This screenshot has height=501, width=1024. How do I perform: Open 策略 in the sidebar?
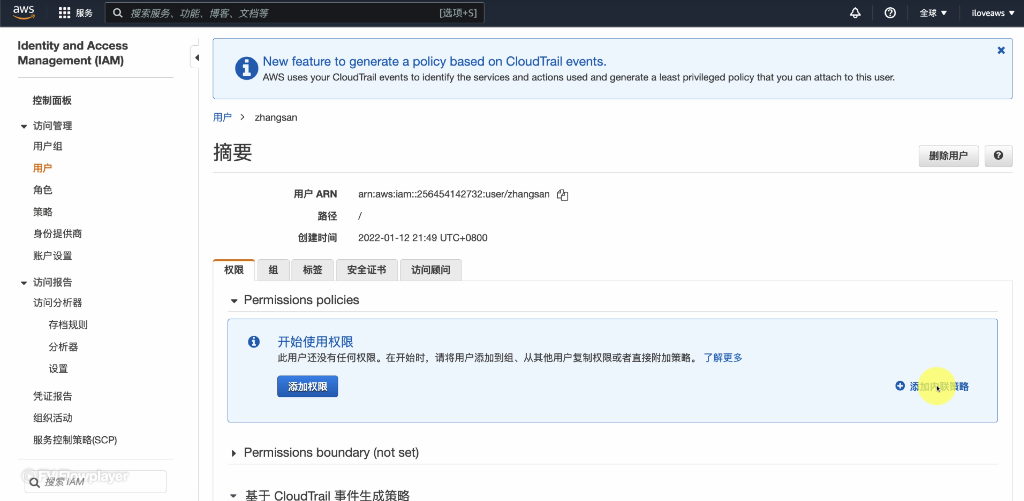(x=42, y=212)
